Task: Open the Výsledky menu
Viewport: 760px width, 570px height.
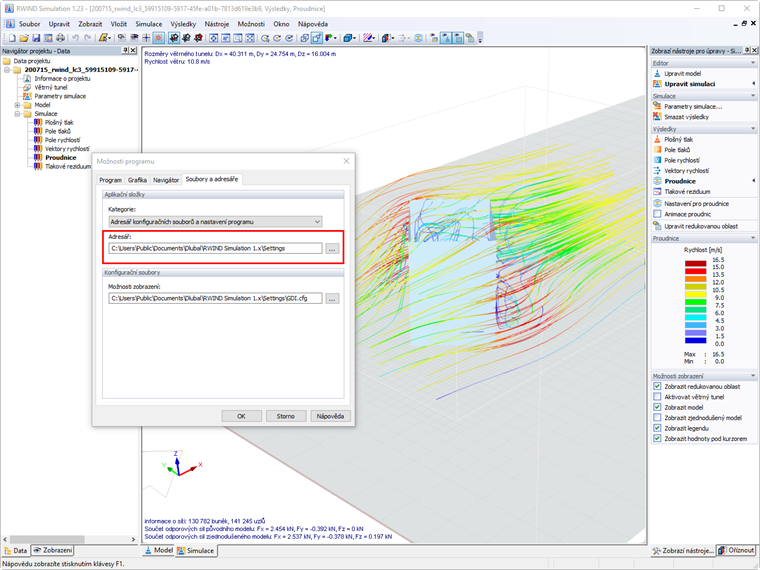Action: tap(183, 24)
